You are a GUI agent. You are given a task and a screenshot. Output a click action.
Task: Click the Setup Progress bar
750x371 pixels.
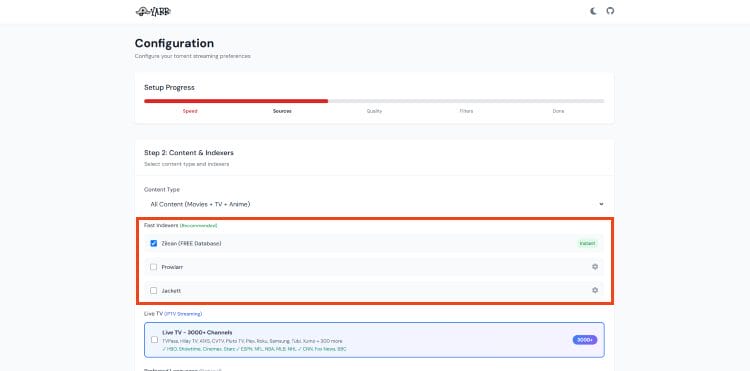pyautogui.click(x=374, y=101)
